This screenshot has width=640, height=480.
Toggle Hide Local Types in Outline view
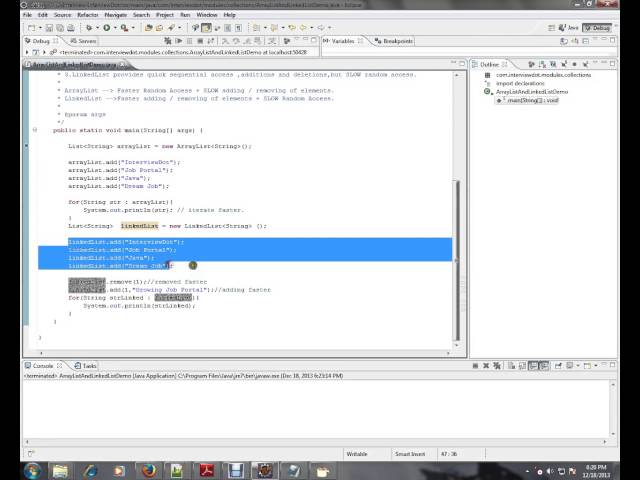pyautogui.click(x=585, y=64)
